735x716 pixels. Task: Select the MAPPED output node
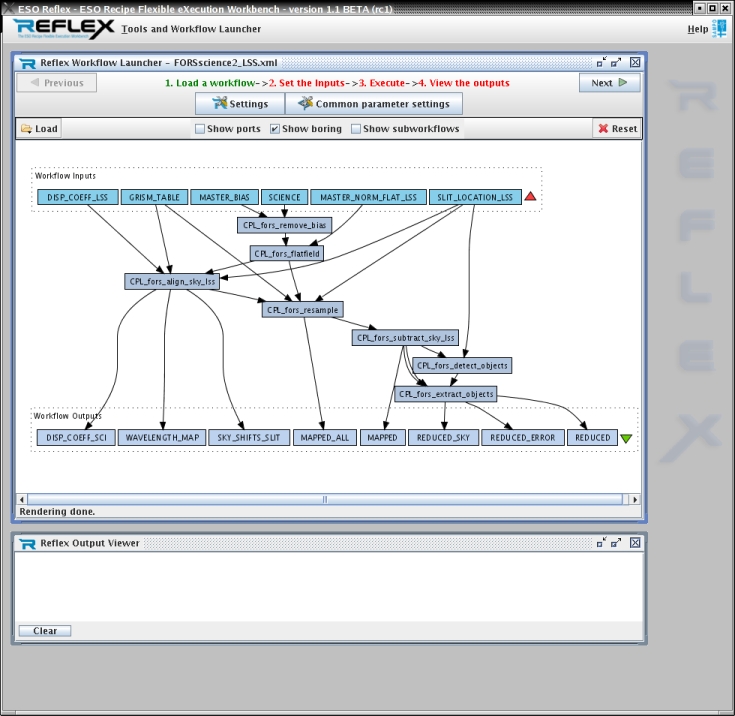[x=382, y=437]
